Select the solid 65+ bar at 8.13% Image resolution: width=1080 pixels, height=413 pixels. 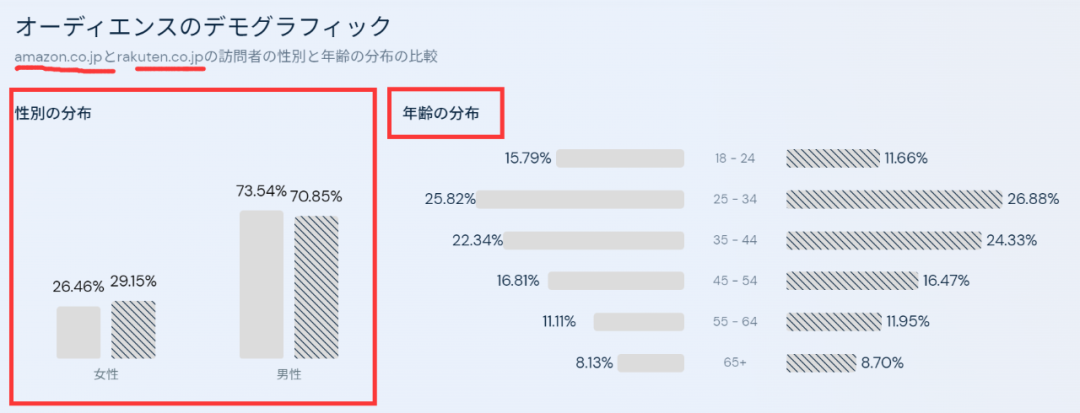pos(650,362)
